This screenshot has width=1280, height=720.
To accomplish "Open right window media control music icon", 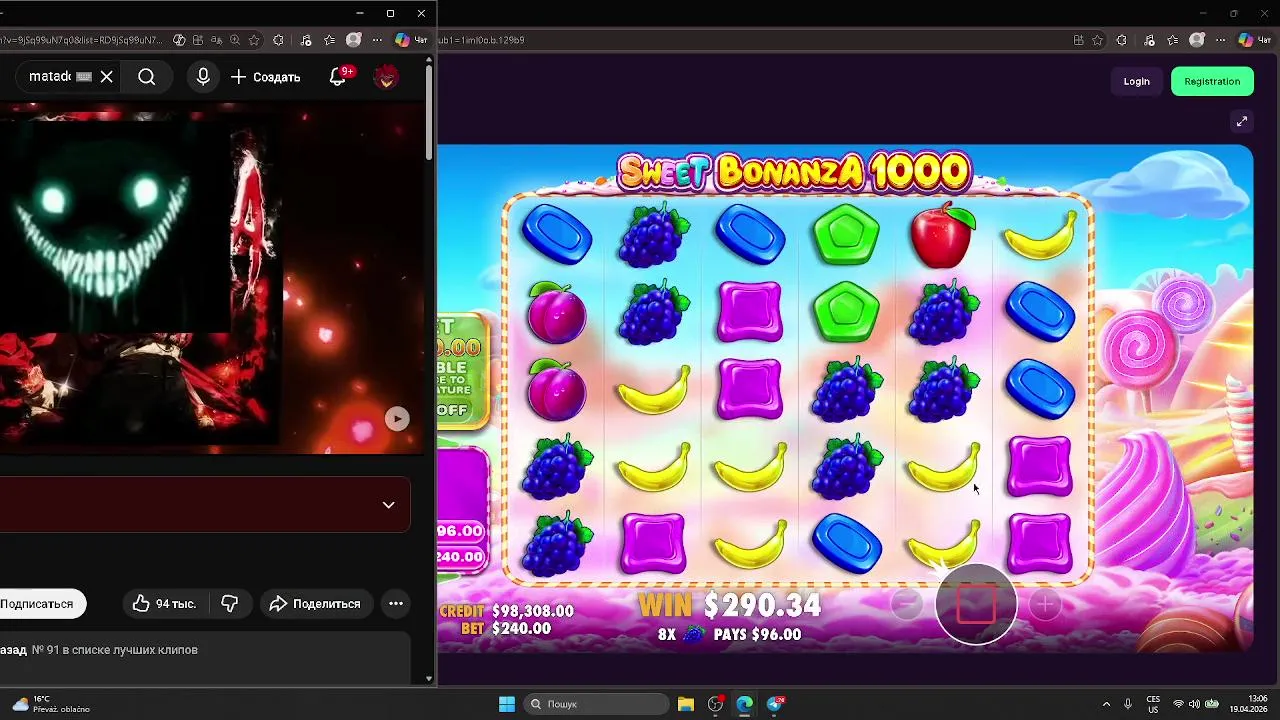I will point(1149,40).
